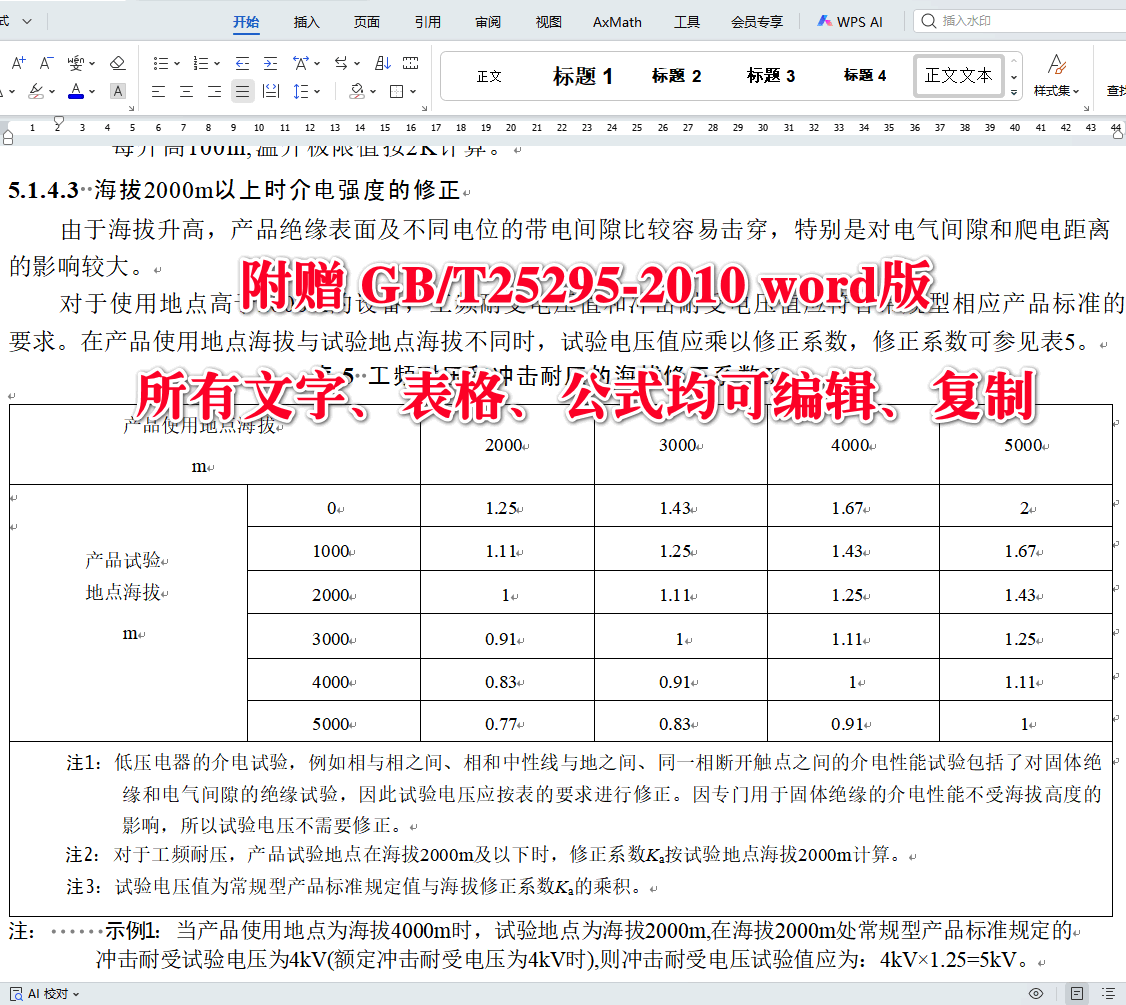1126x1005 pixels.
Task: Toggle justify alignment
Action: pos(242,90)
